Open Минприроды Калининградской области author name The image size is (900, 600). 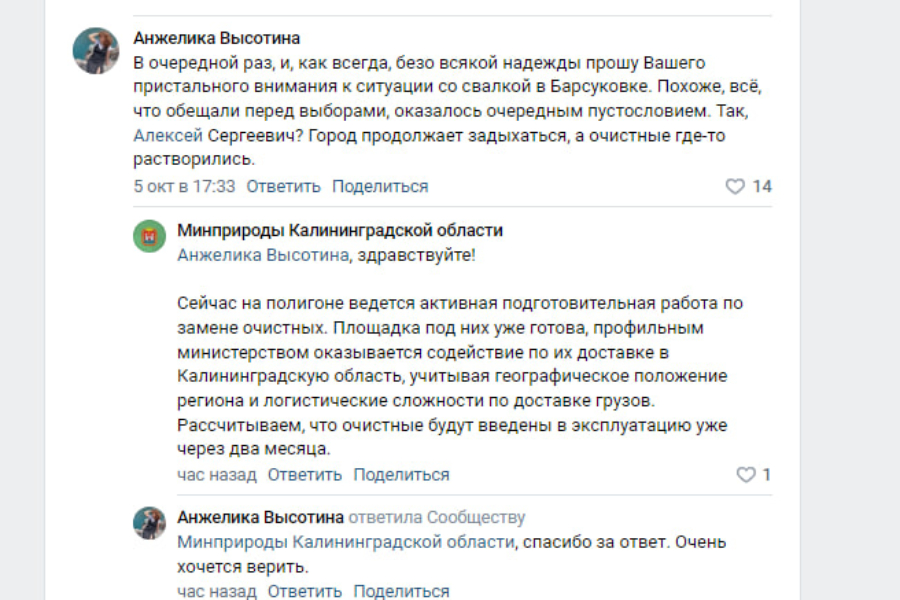click(340, 230)
